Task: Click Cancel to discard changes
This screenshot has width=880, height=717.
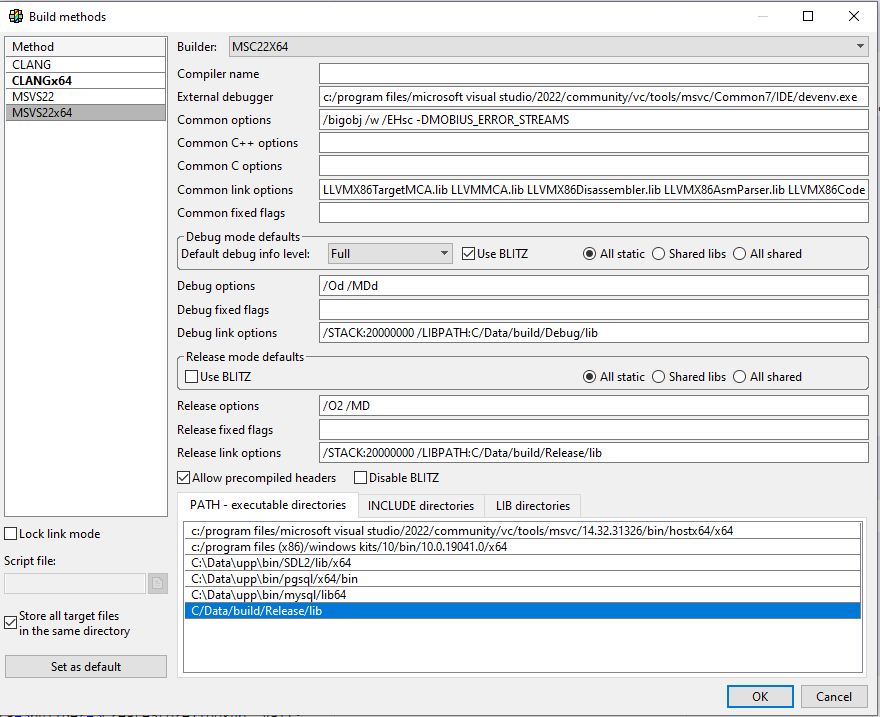Action: 833,696
